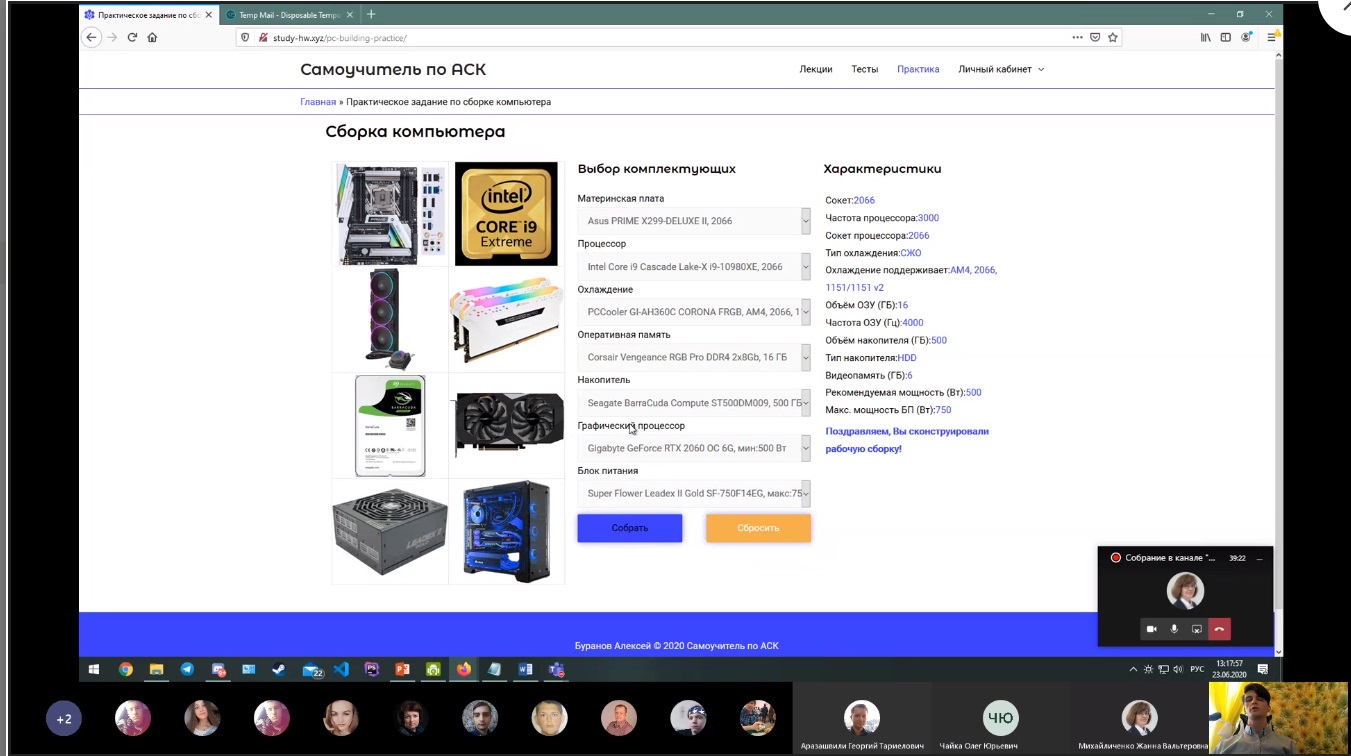
Task: Minimize the Teams meeting popup
Action: (x=1259, y=558)
